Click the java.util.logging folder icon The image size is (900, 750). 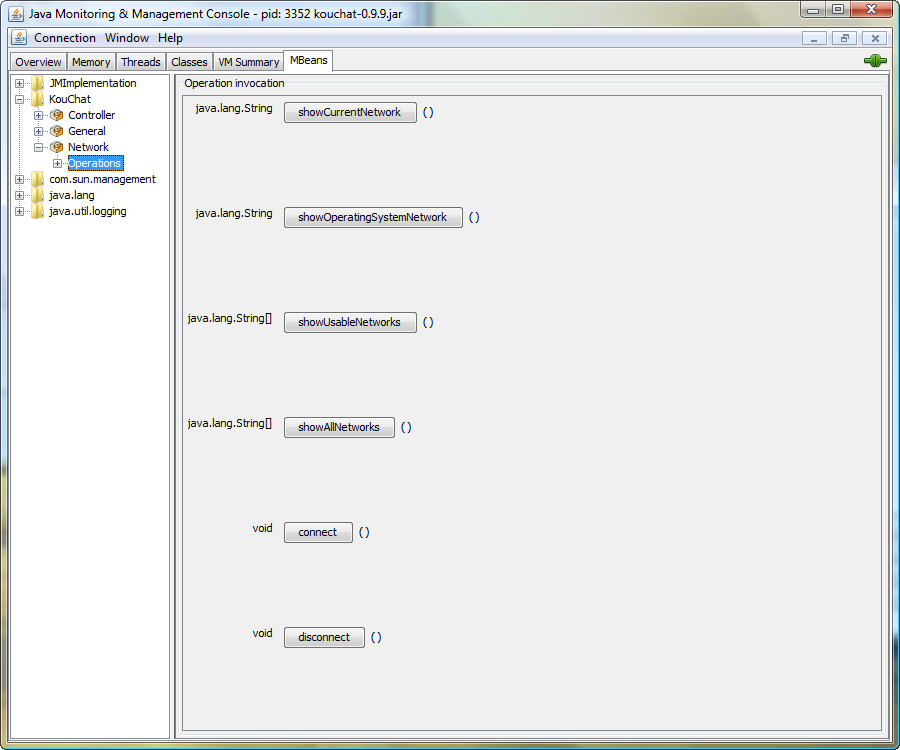(37, 211)
